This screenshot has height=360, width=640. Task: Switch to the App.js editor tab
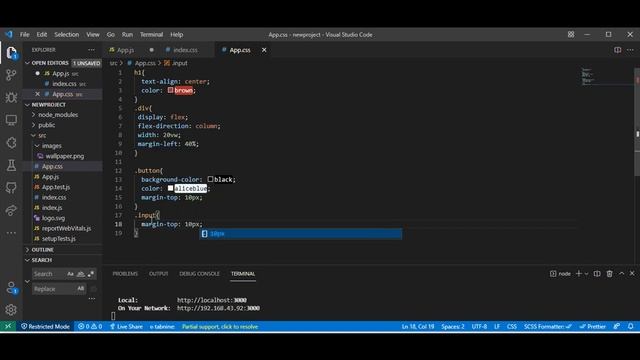125,50
